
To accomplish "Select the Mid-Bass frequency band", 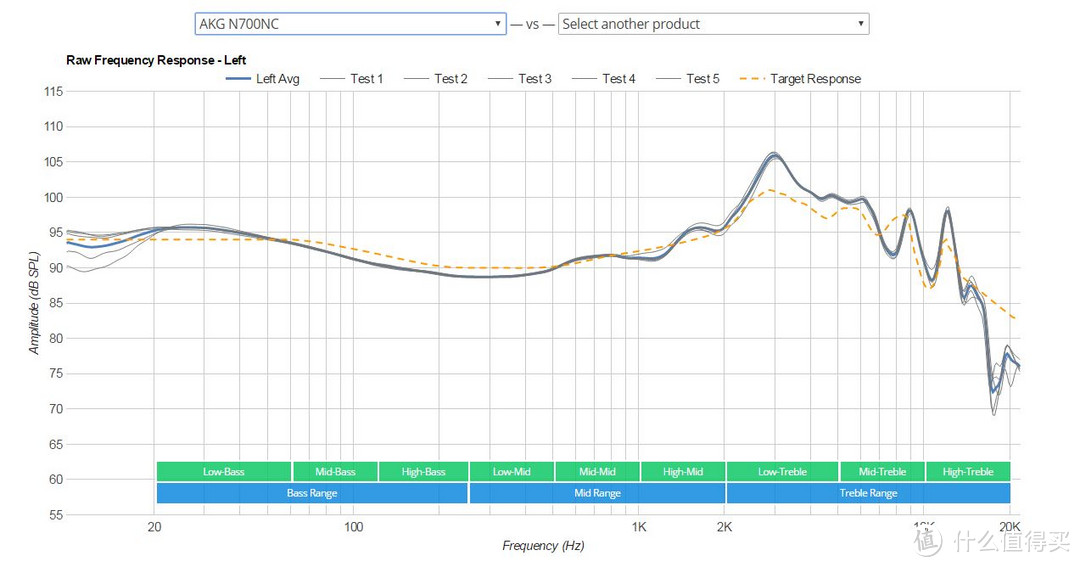I will click(335, 471).
